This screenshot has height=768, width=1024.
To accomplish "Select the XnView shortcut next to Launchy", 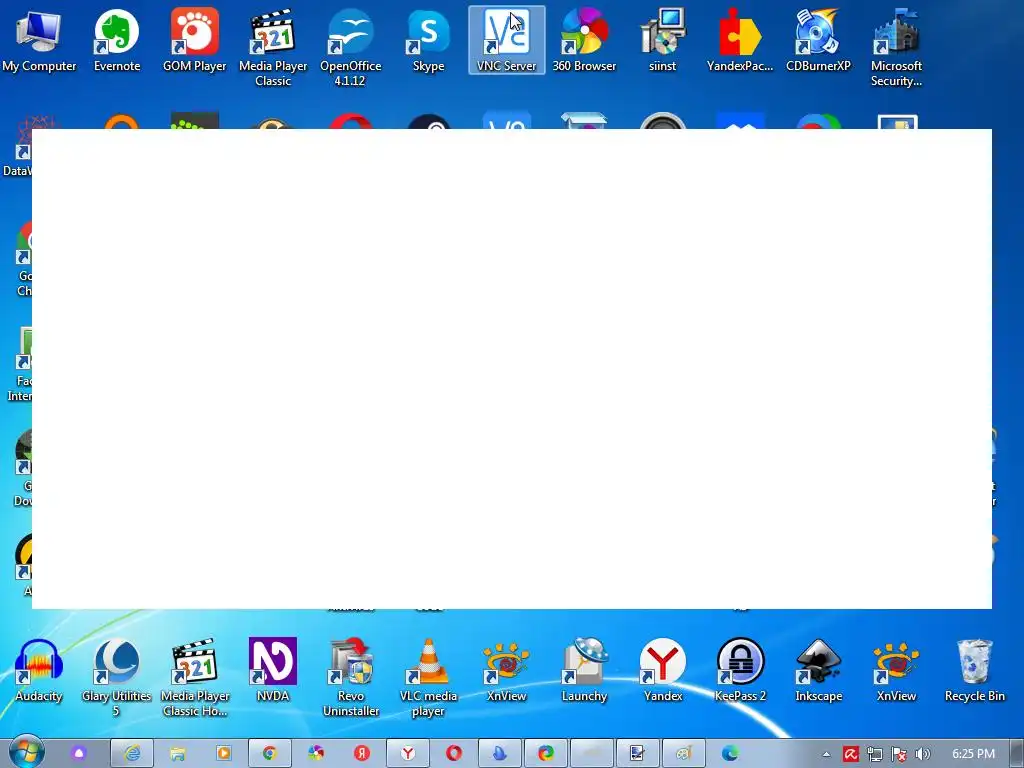I will tap(507, 671).
